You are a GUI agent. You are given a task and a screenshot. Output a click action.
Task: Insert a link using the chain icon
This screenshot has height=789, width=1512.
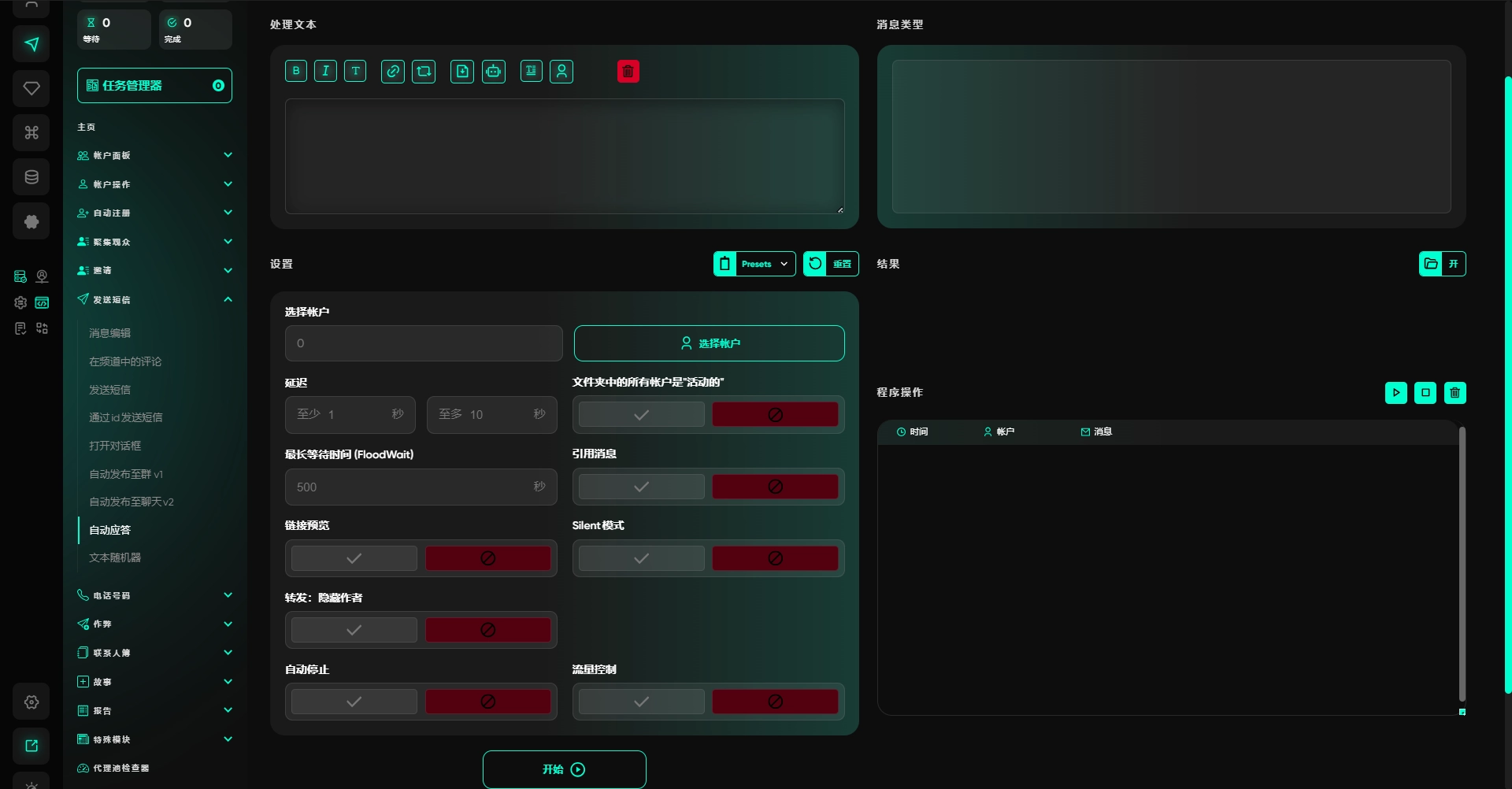click(x=392, y=71)
